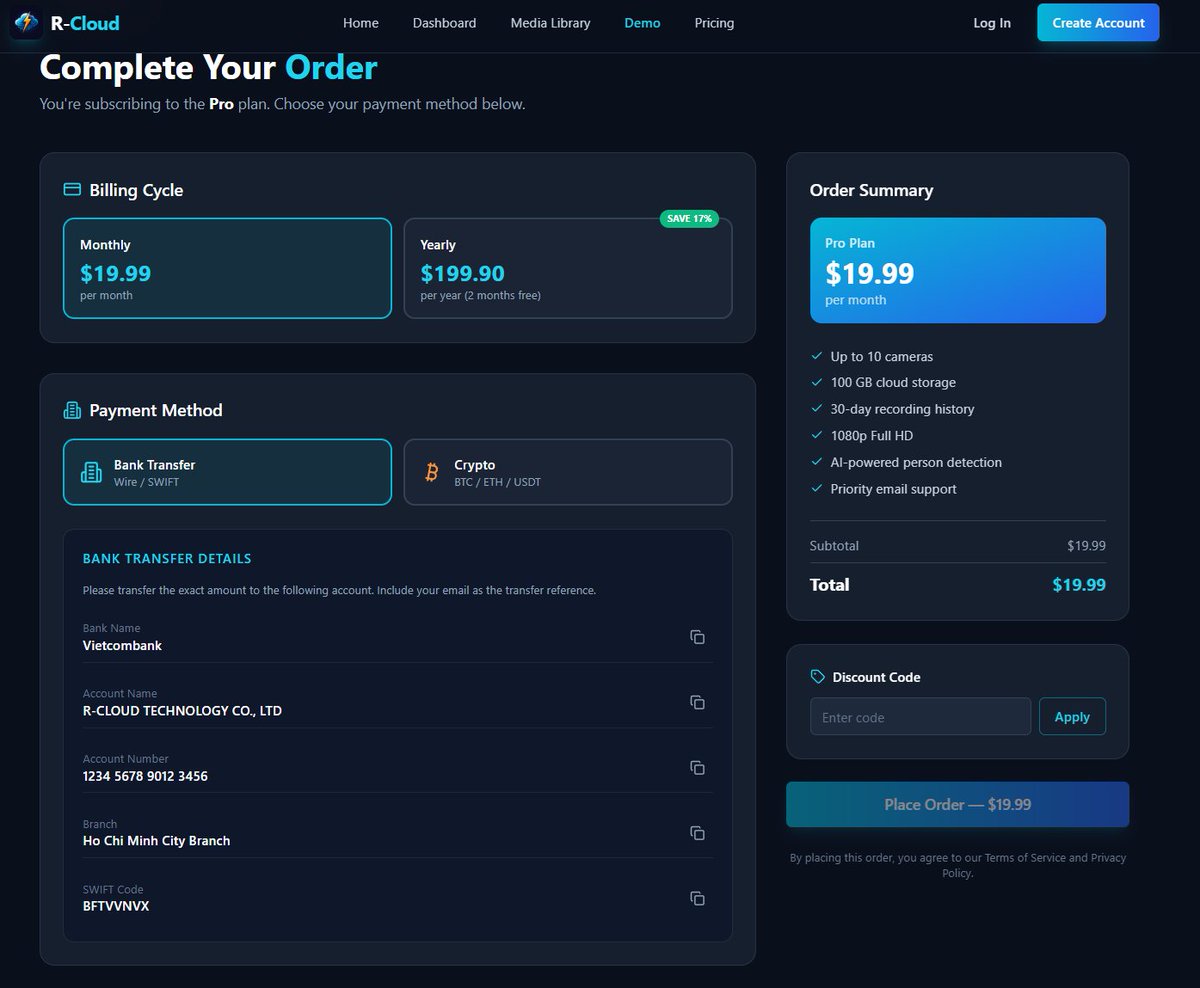Click the Discount Code tag icon
This screenshot has width=1200, height=988.
tap(818, 677)
